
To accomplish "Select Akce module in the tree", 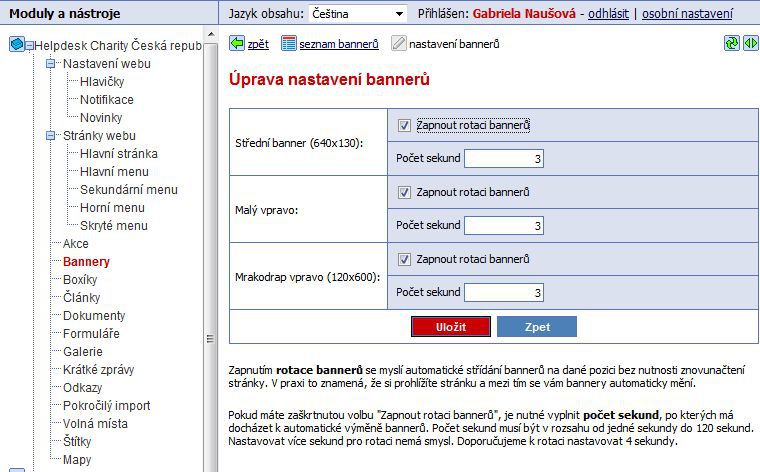I will click(76, 243).
